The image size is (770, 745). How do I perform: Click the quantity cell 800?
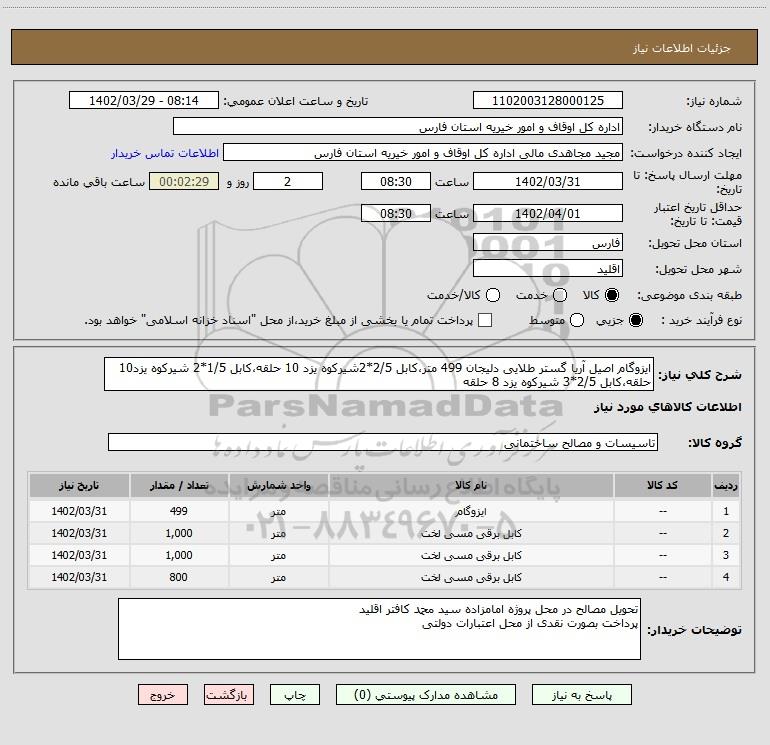pos(179,577)
